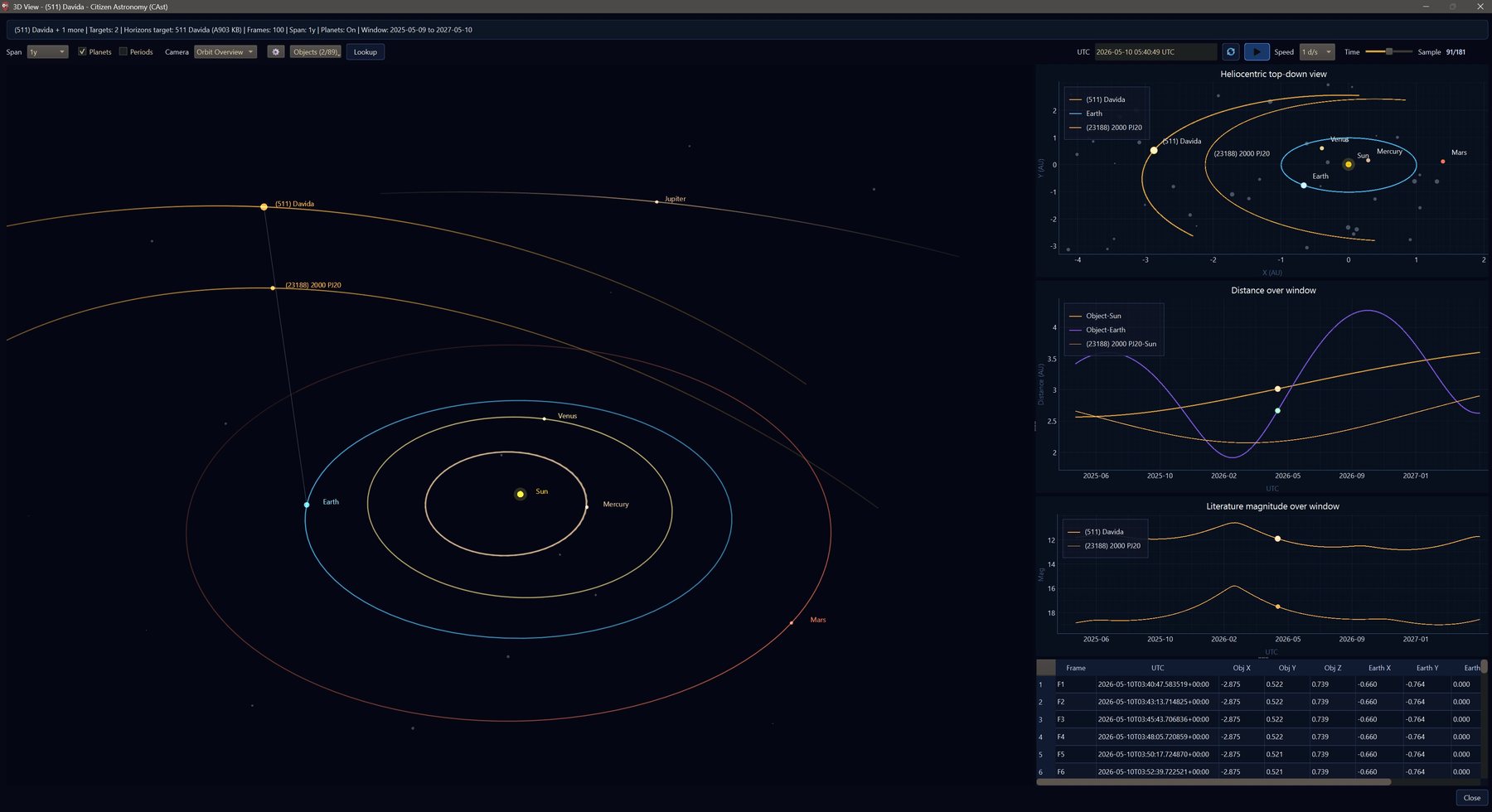Click the Earth Y column header
Screen dimensions: 1492x812
[x=1427, y=668]
